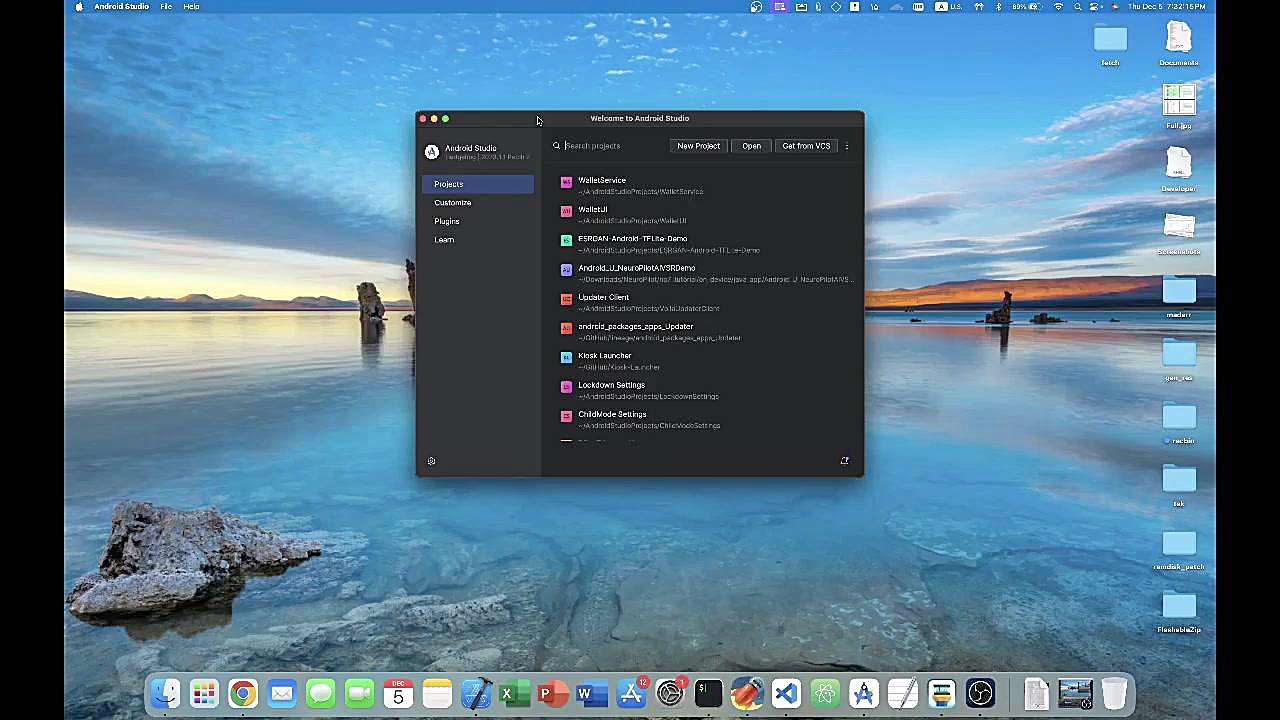The height and width of the screenshot is (720, 1280).
Task: Open the ESRGAN-Android-TFLite-Demo project
Action: [x=705, y=244]
